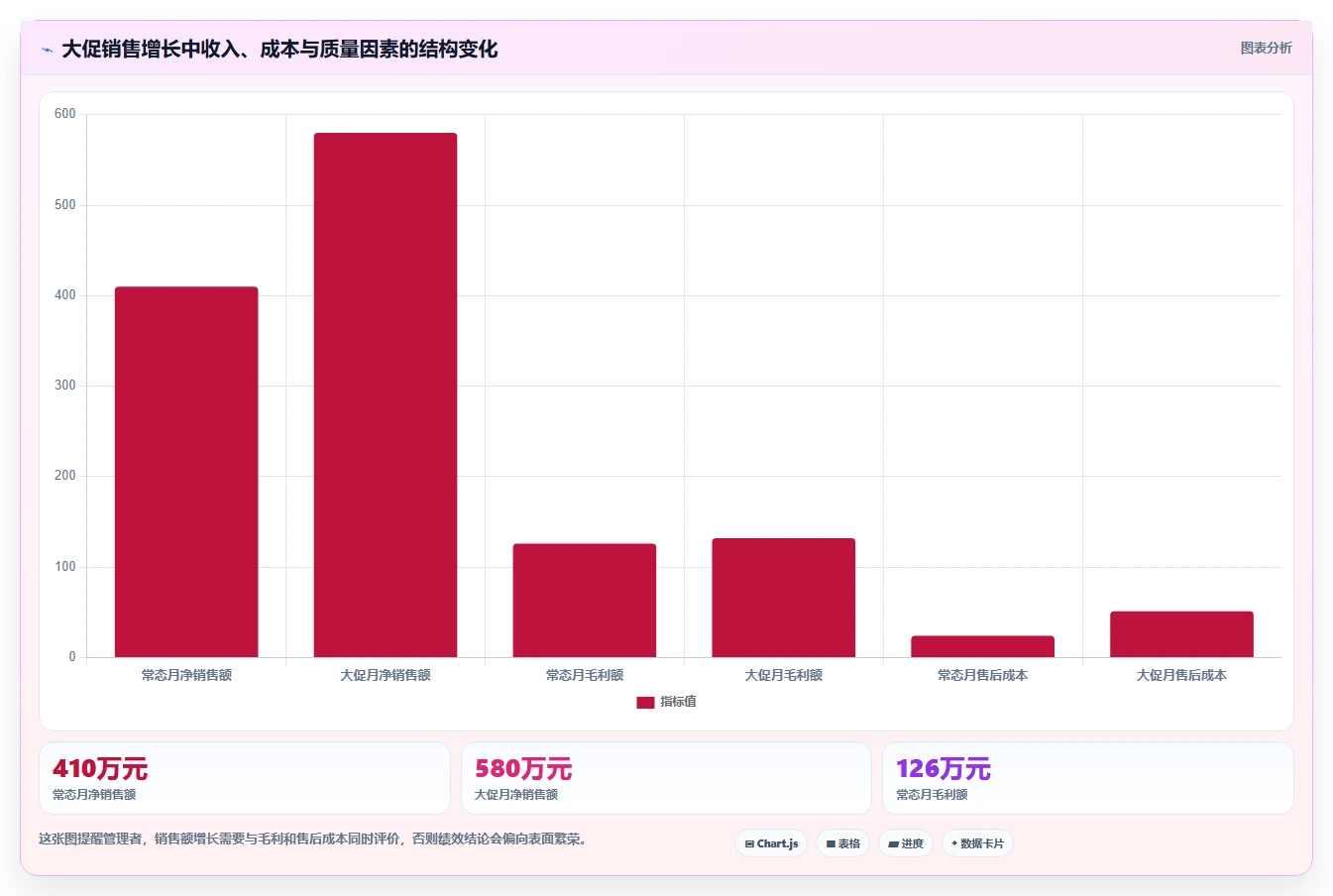
Task: Click the 图表分析 label
Action: [x=1266, y=48]
